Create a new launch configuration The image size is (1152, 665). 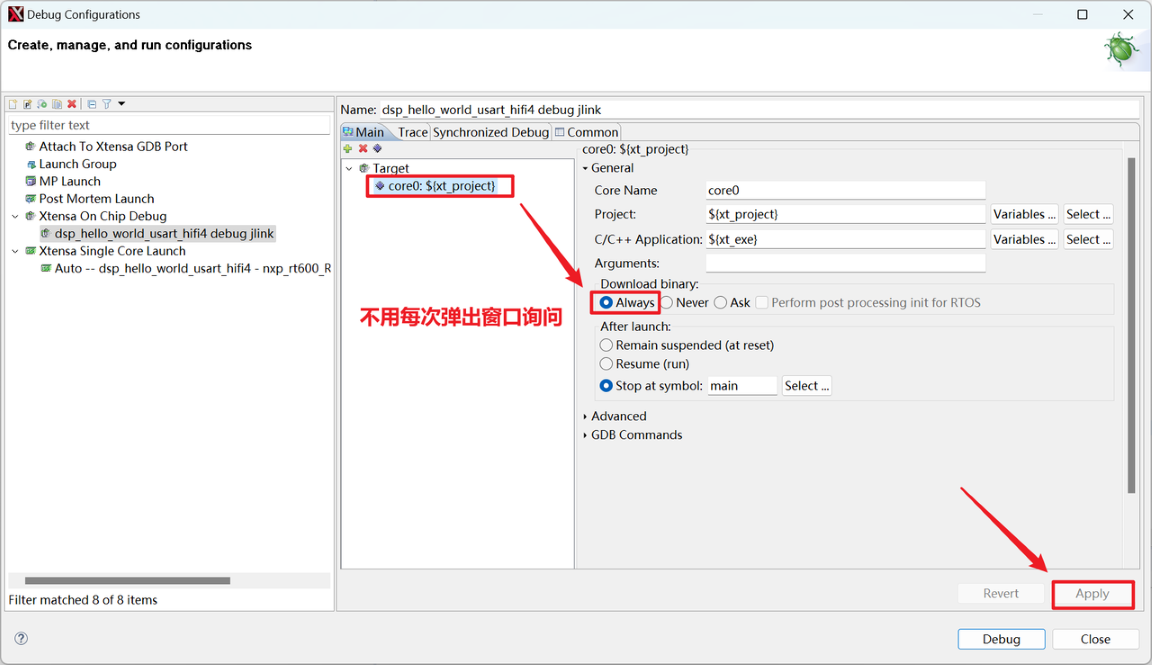pos(13,103)
